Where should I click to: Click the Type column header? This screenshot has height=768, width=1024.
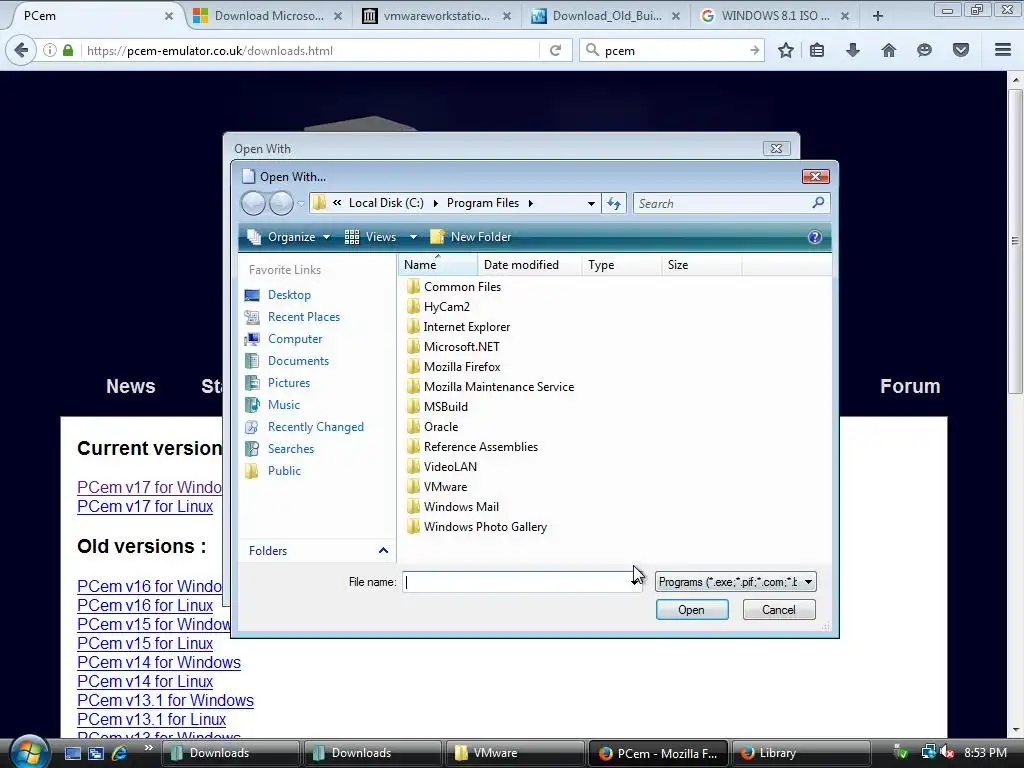[621, 264]
